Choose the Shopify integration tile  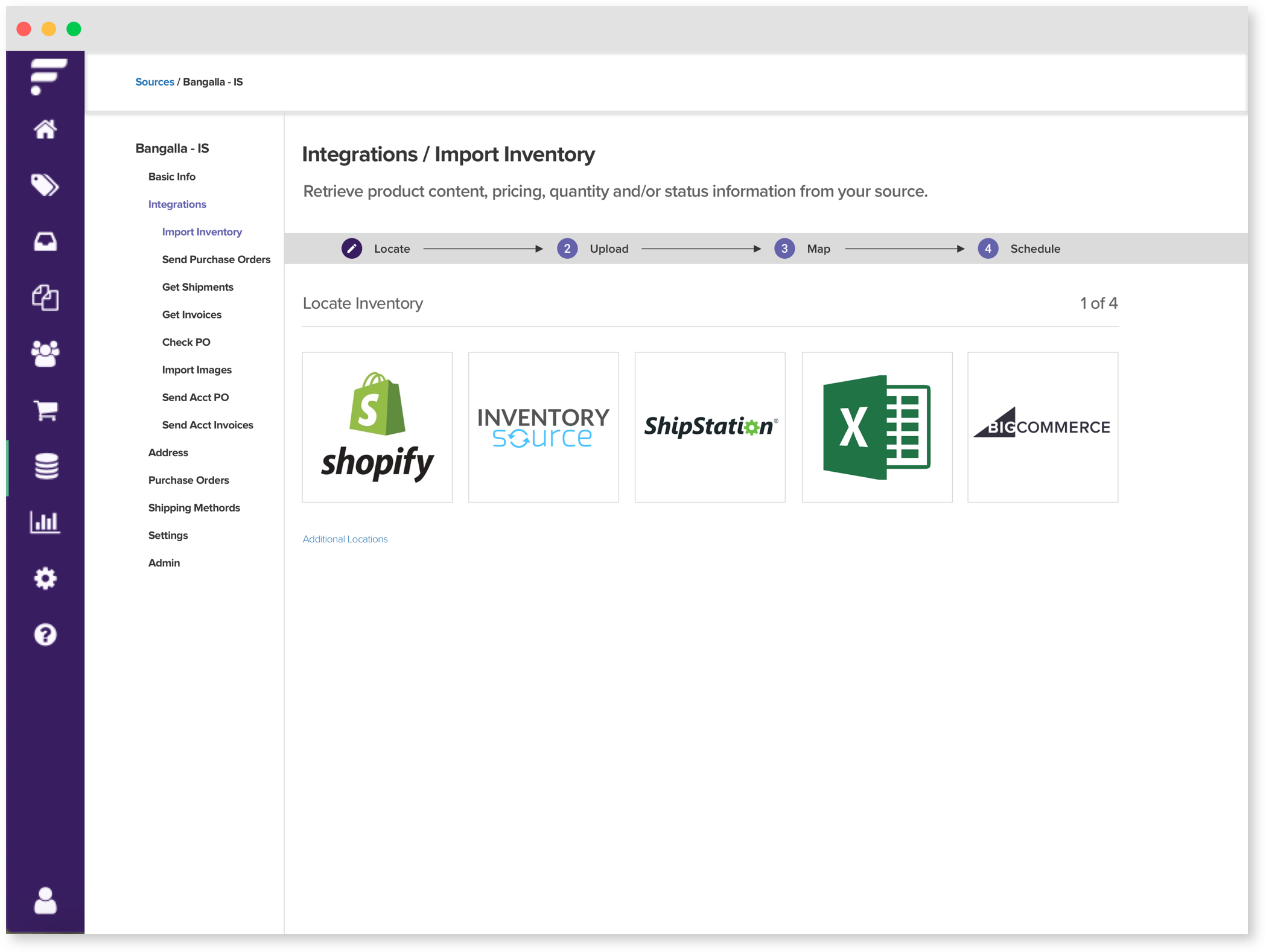pyautogui.click(x=377, y=427)
